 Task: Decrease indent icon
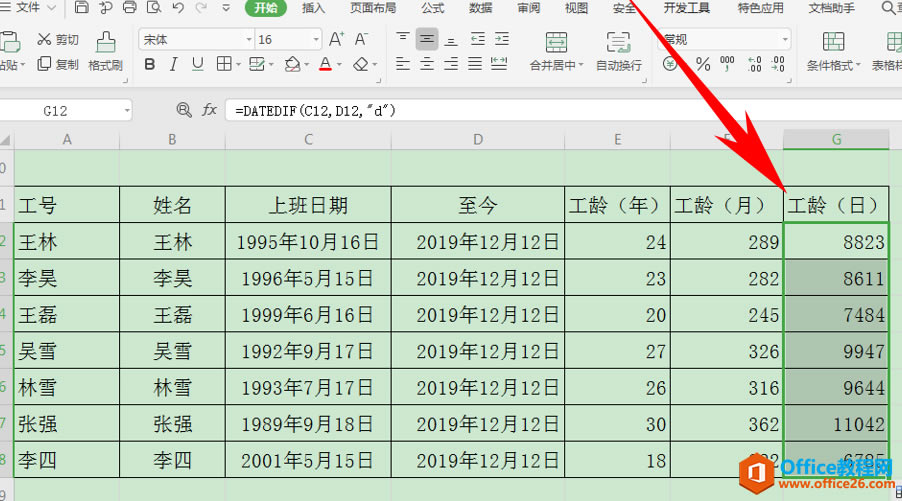click(477, 39)
